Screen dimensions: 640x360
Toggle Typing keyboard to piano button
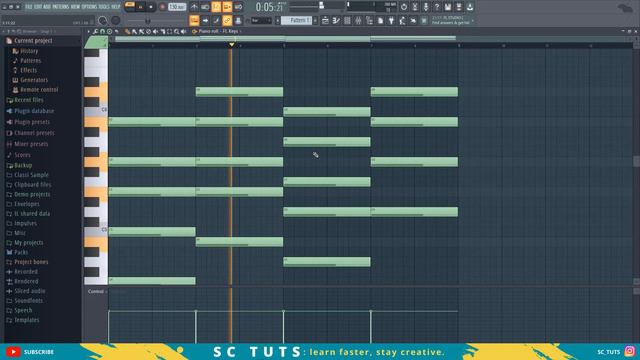click(194, 20)
